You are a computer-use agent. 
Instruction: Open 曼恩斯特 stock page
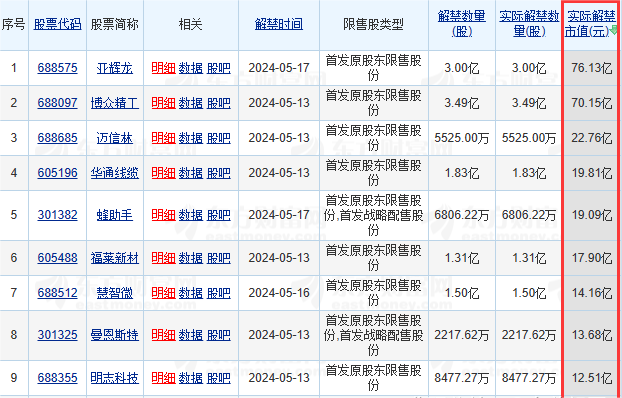(115, 335)
